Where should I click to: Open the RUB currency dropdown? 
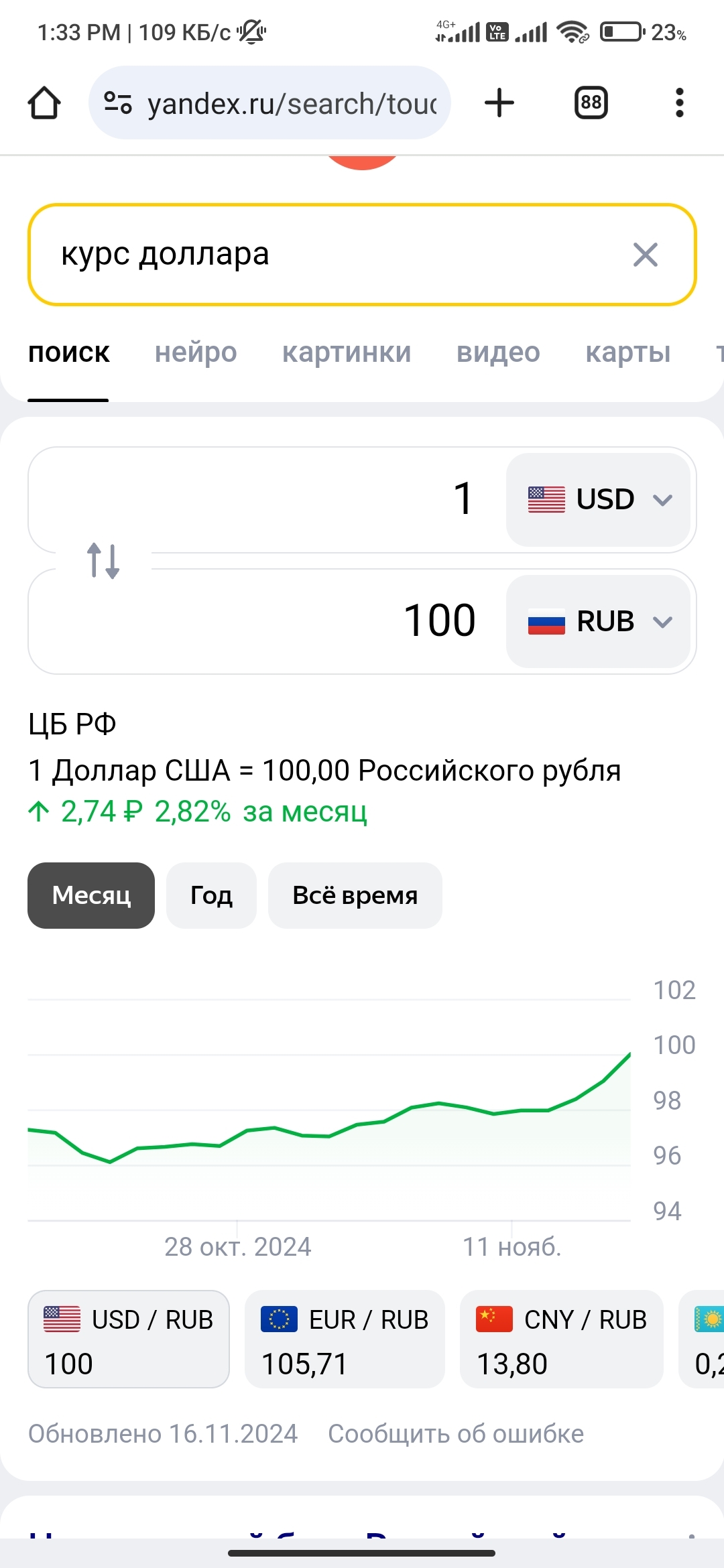598,621
